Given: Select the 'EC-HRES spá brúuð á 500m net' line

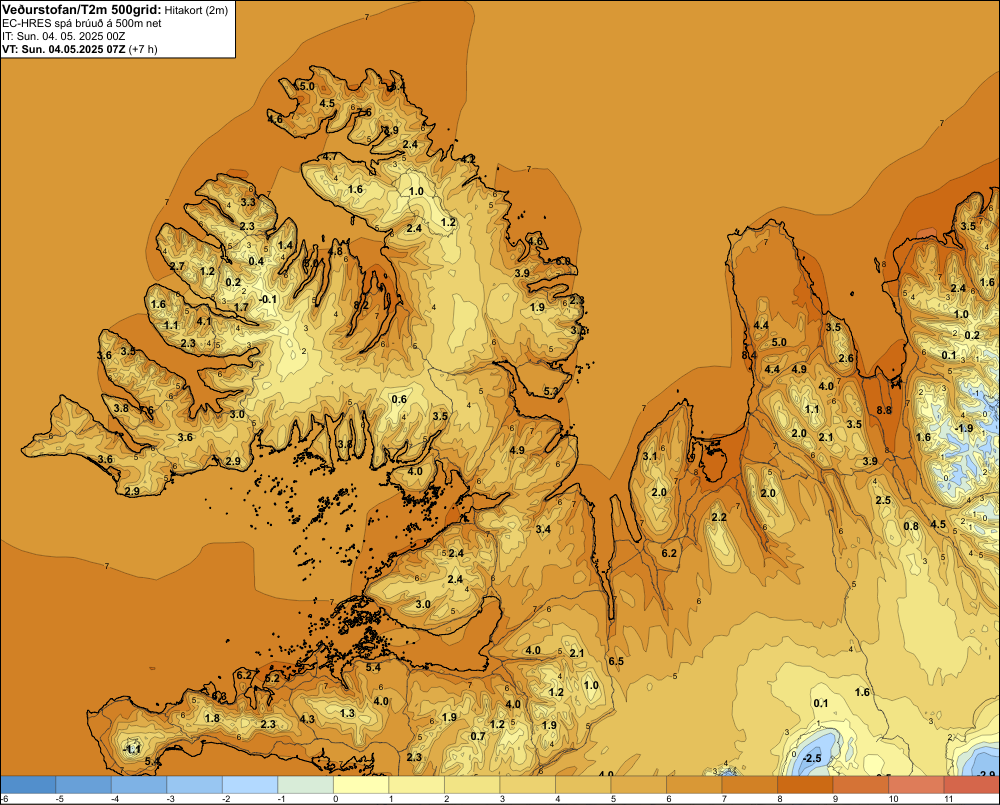Looking at the screenshot, I should coord(82,23).
